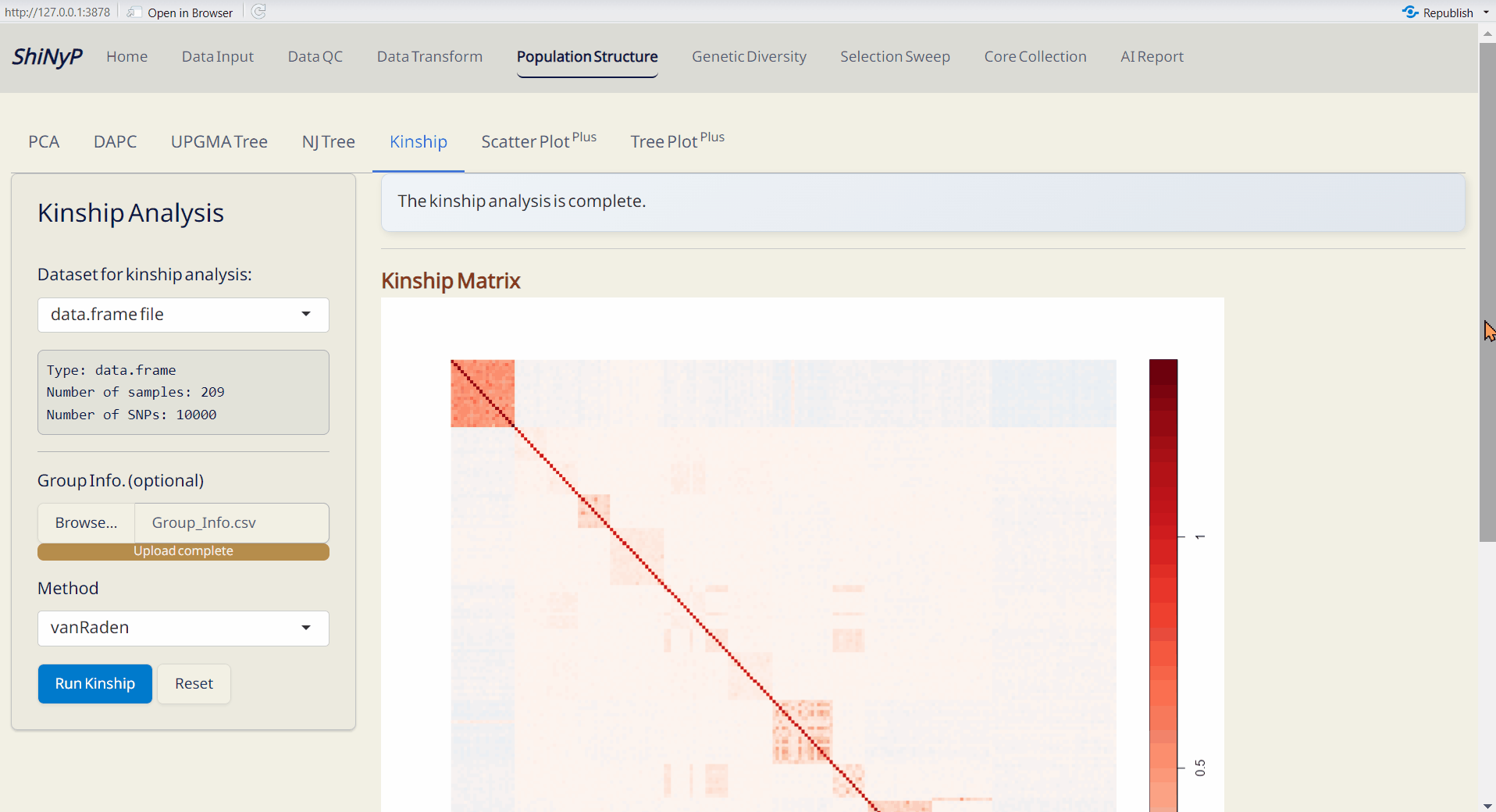1496x812 pixels.
Task: Click the 'Type: data.frame' text
Action: (x=111, y=370)
